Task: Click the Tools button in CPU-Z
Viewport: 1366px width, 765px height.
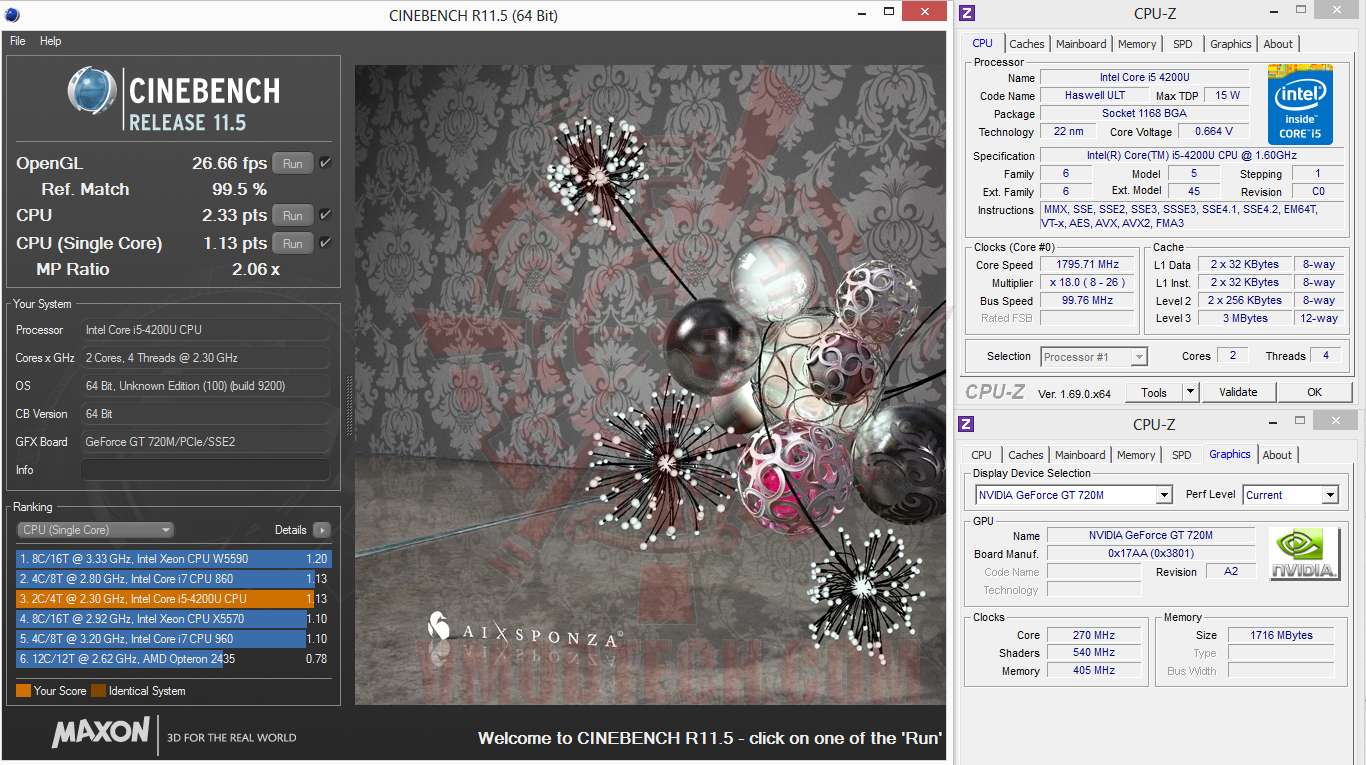Action: point(1154,392)
